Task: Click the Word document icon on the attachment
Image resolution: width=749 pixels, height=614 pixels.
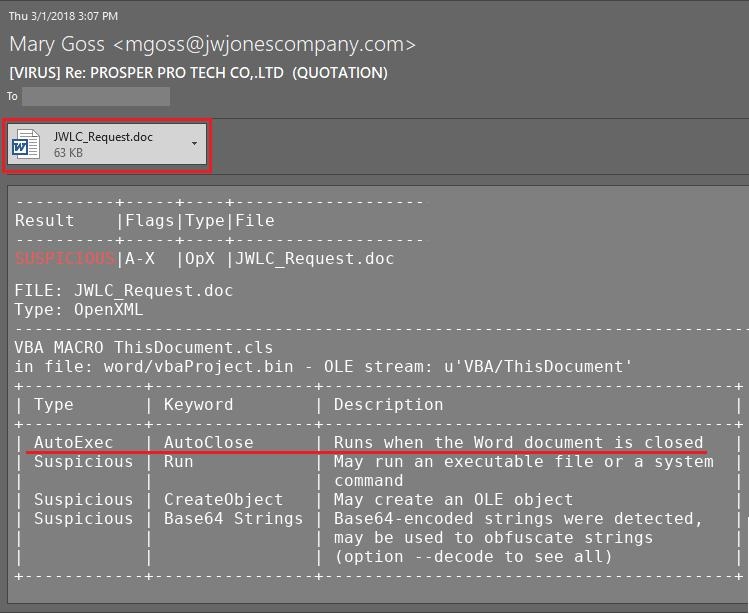Action: click(x=26, y=145)
